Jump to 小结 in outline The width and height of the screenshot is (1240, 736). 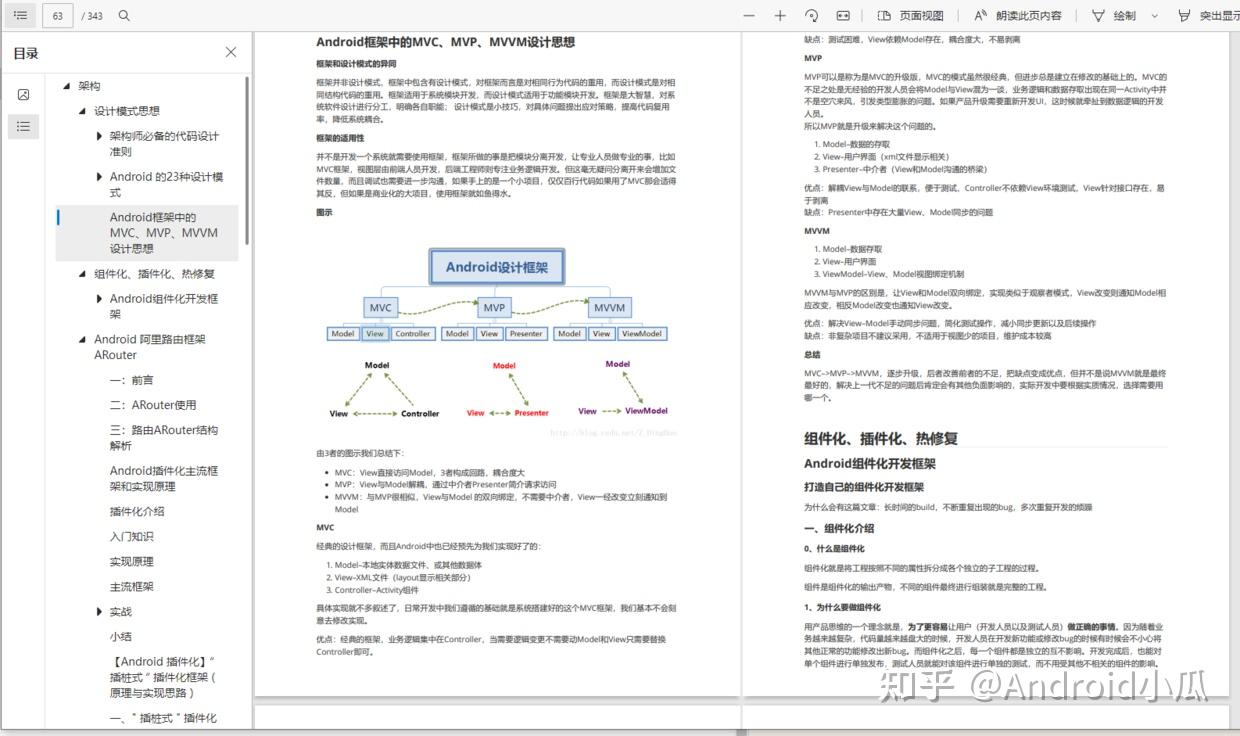click(x=121, y=637)
